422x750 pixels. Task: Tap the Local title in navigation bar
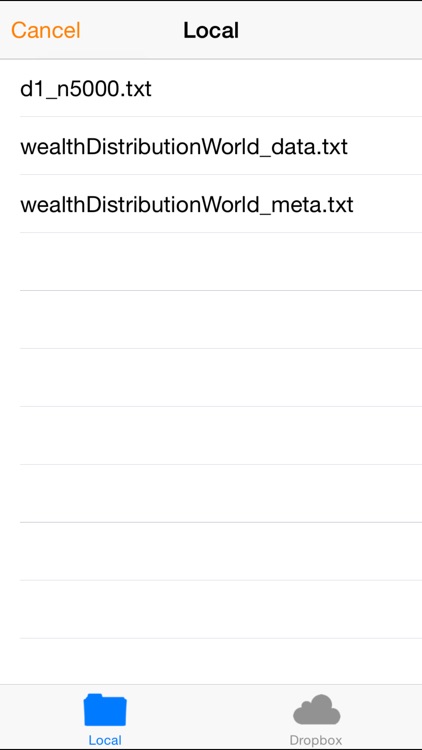(x=211, y=30)
